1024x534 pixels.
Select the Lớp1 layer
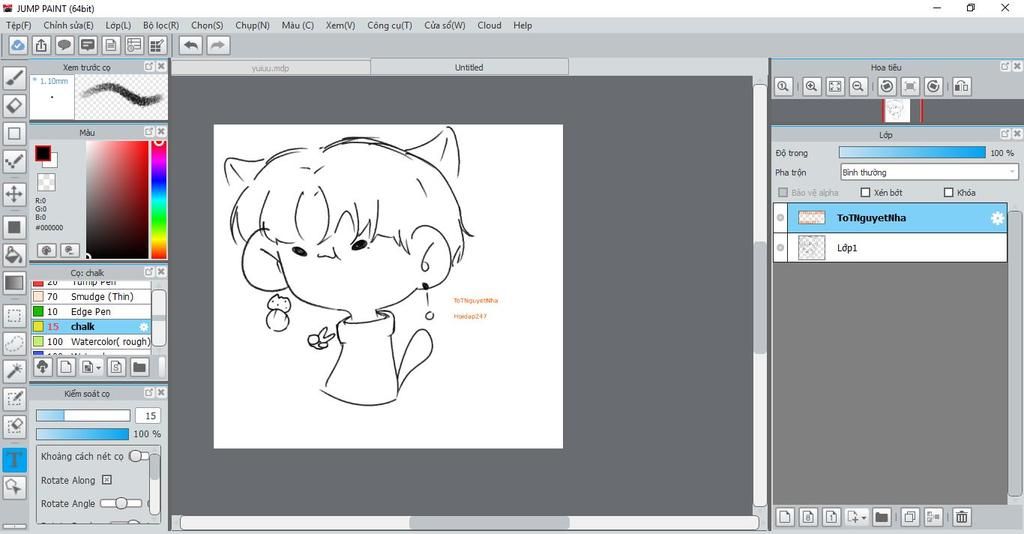click(x=890, y=248)
